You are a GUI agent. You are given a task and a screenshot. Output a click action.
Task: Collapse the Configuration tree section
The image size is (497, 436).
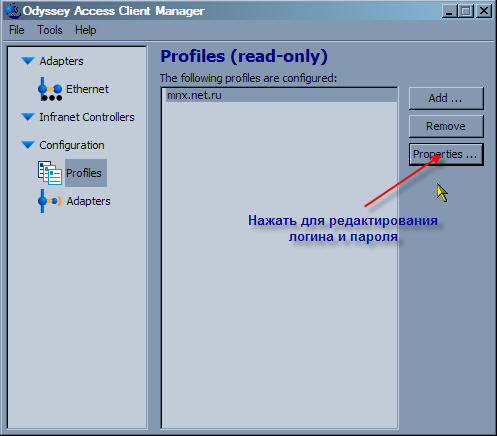28,145
